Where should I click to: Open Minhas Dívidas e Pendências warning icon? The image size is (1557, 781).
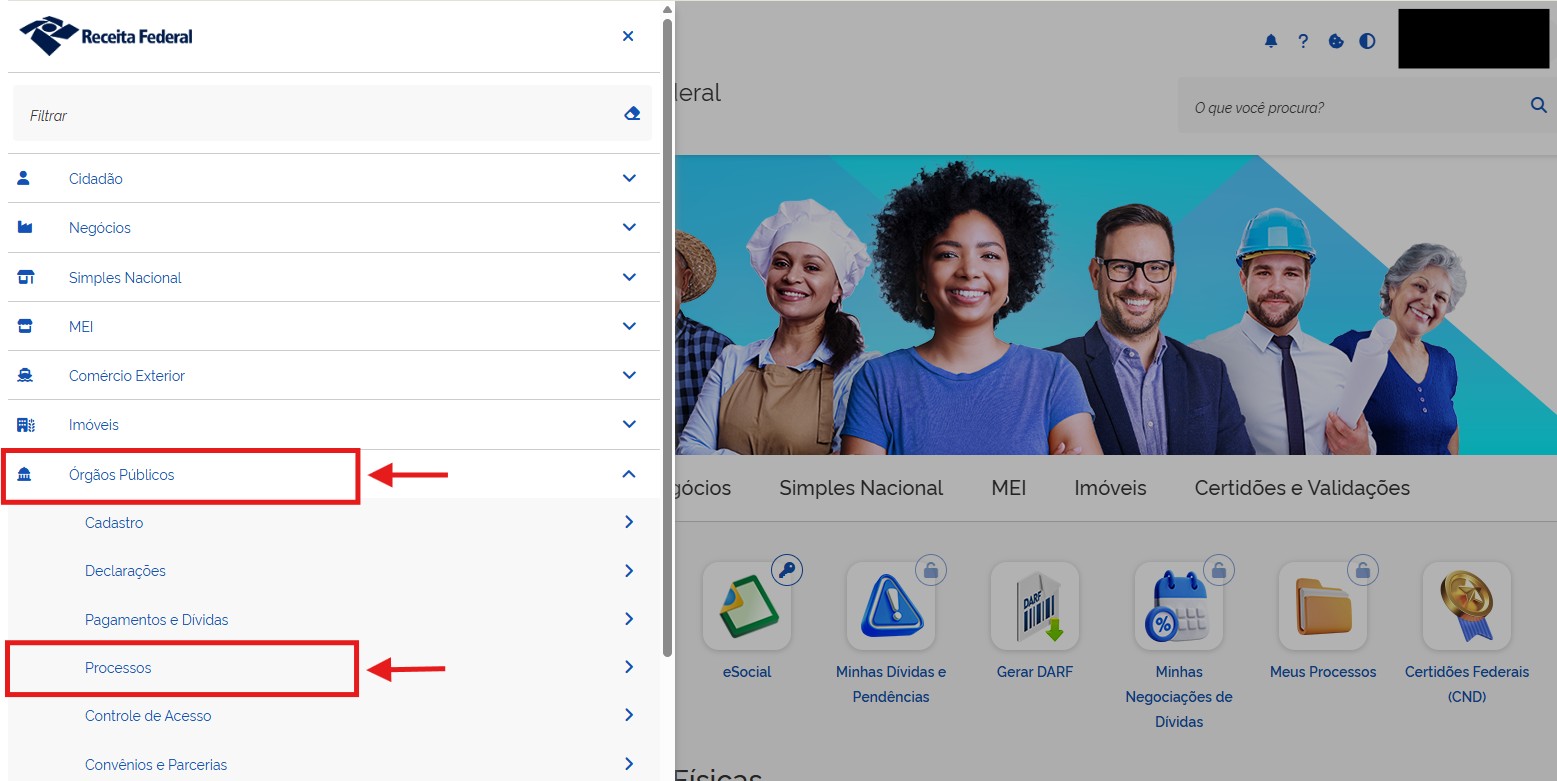[890, 606]
